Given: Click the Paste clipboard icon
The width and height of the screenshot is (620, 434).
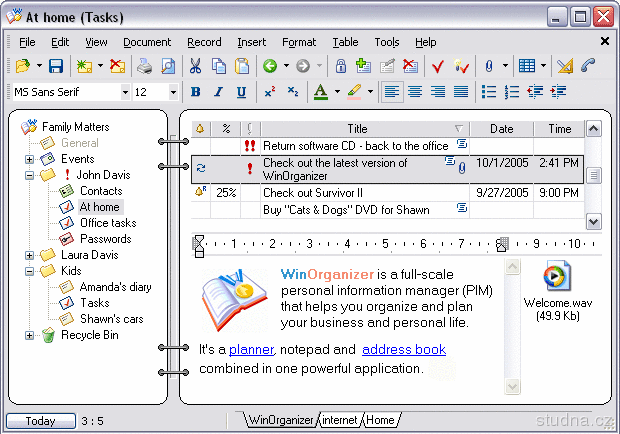Looking at the screenshot, I should point(242,66).
